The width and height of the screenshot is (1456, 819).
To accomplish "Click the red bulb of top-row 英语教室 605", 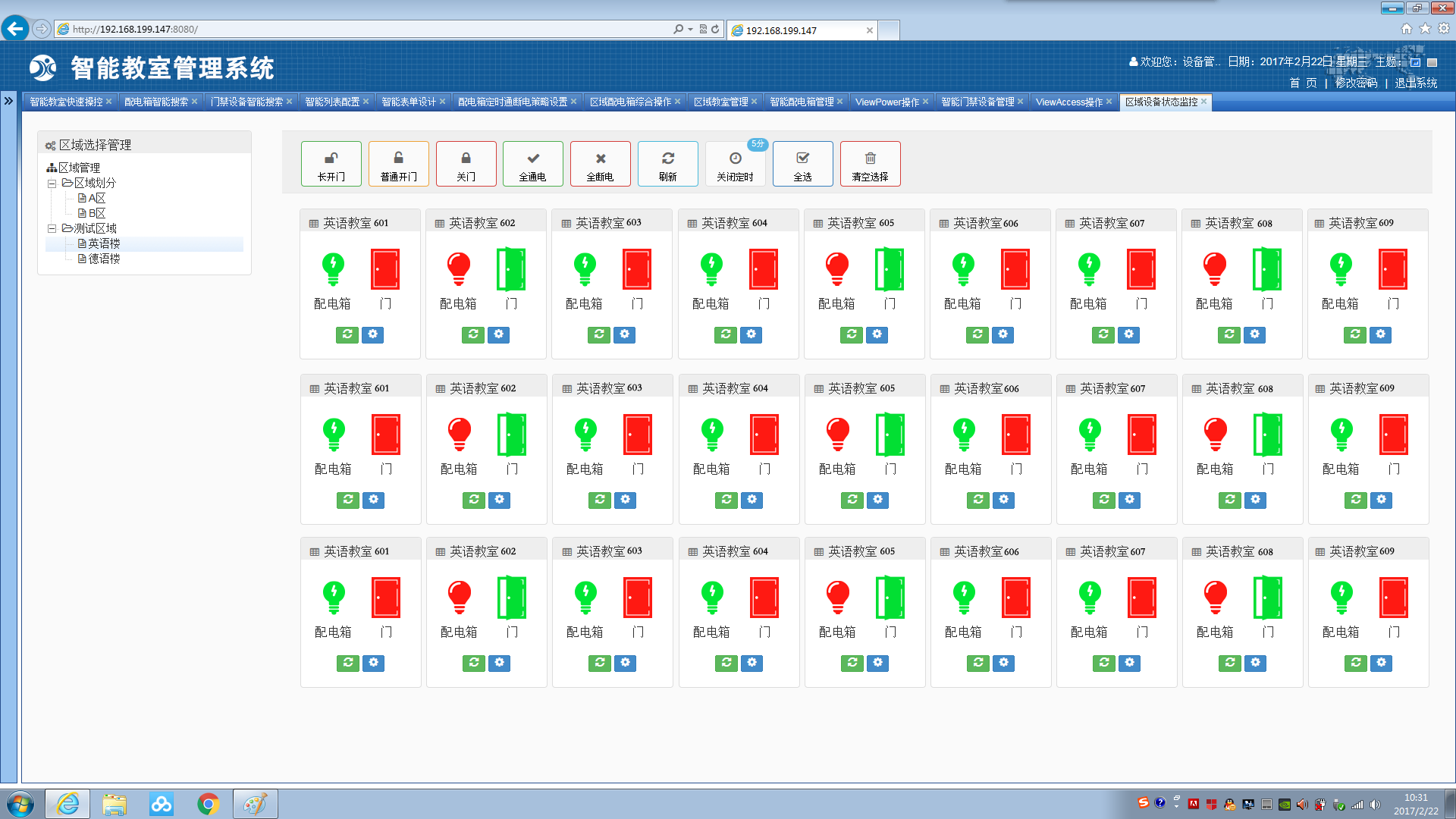I will click(837, 269).
